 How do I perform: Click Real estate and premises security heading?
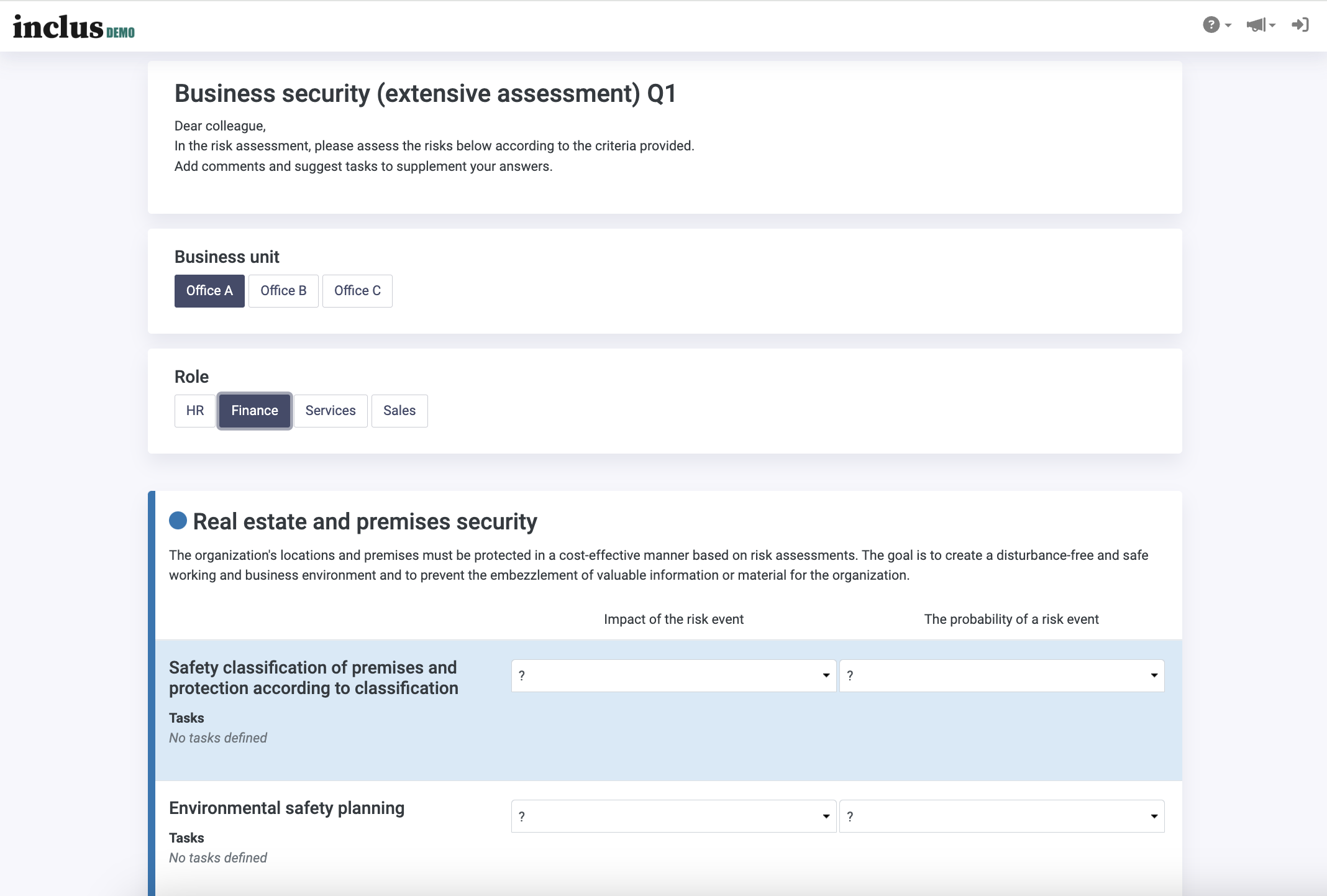click(365, 521)
